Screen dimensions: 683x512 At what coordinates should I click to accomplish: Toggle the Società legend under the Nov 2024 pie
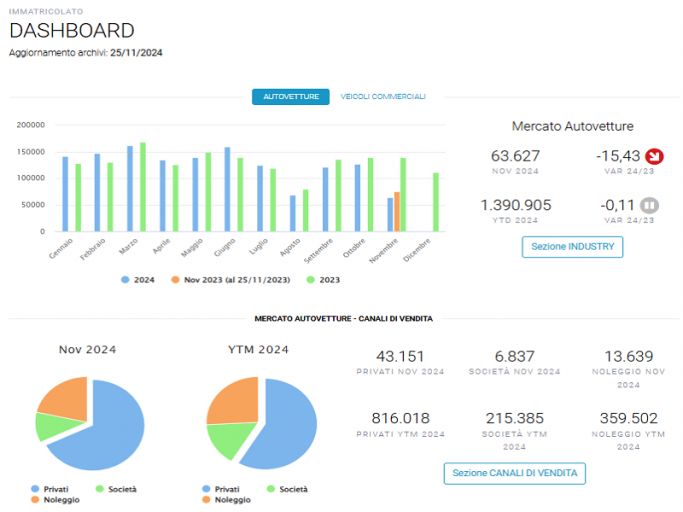tap(116, 489)
